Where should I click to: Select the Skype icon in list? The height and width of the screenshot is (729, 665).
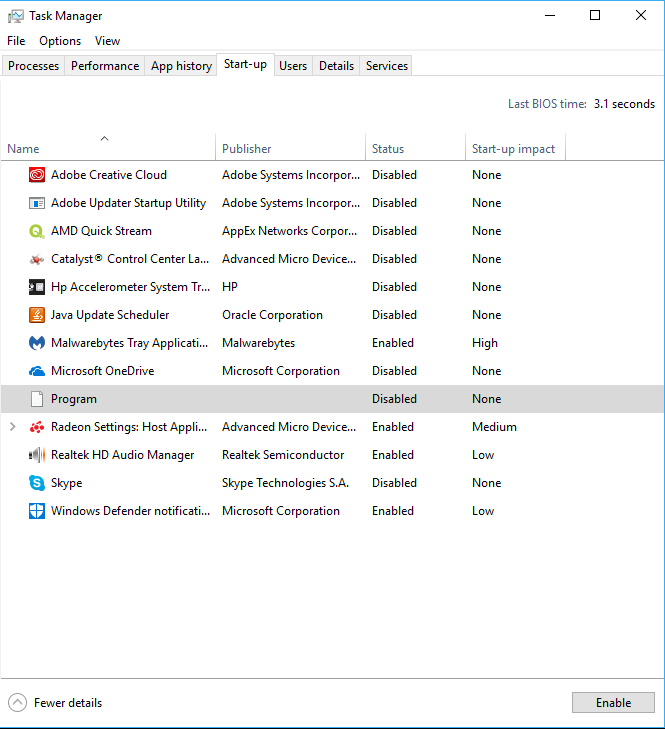pyautogui.click(x=37, y=483)
